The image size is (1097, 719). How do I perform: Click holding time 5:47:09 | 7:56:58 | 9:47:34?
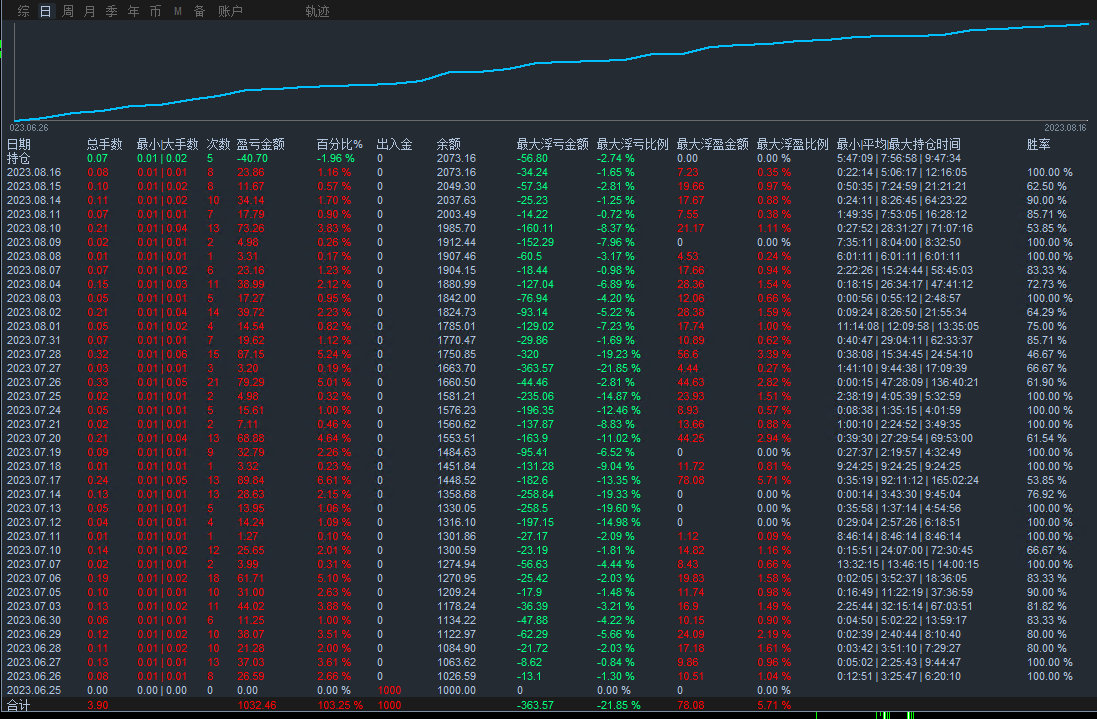pos(899,158)
